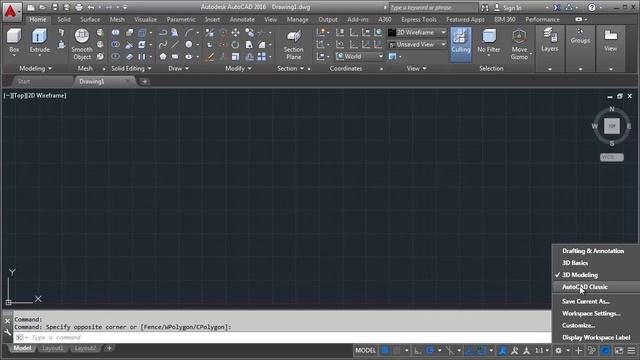This screenshot has height=360, width=640.
Task: Add a new layout with plus button
Action: [109, 348]
